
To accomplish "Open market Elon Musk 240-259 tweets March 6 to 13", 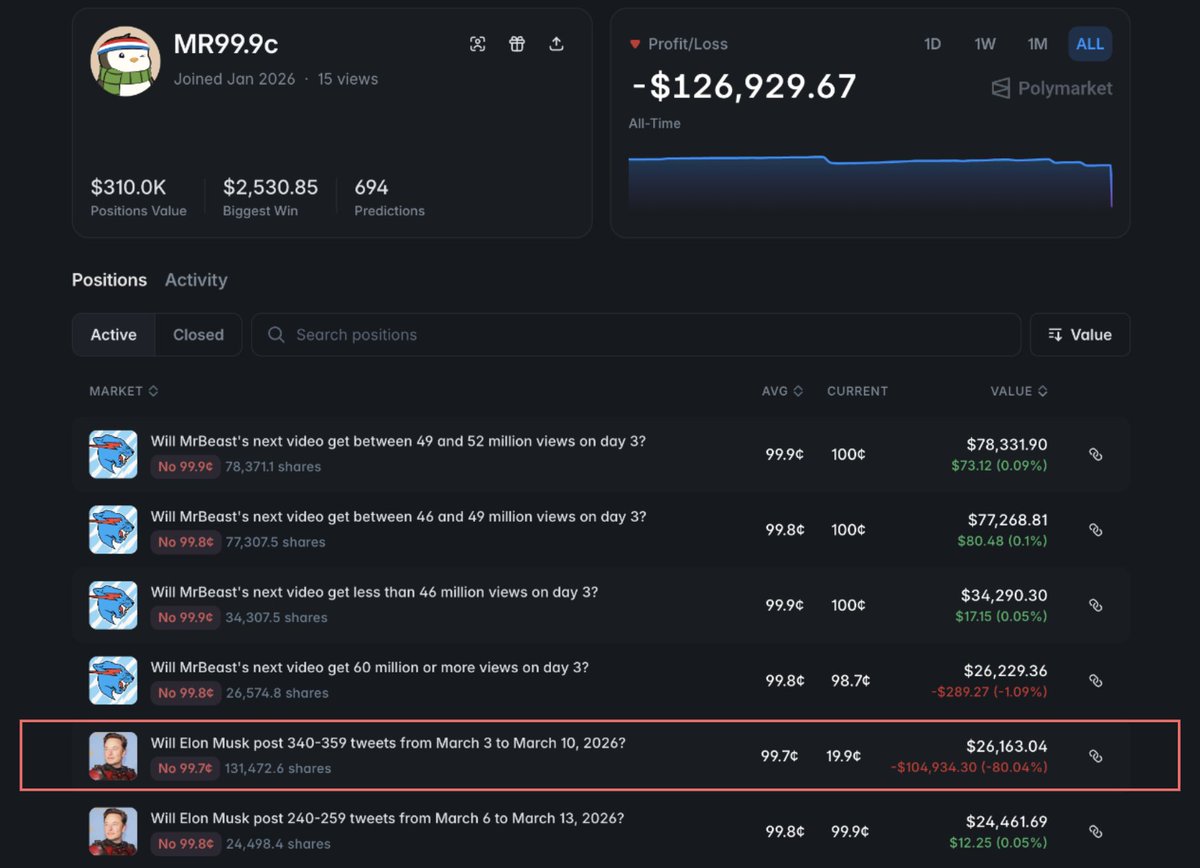I will (387, 818).
